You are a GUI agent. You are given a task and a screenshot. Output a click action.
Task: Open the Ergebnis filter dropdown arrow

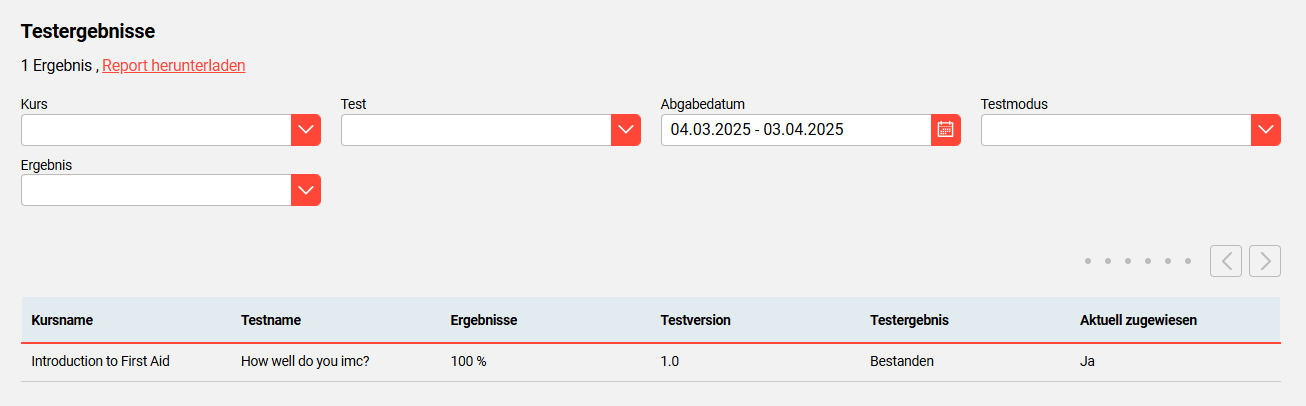click(x=306, y=190)
